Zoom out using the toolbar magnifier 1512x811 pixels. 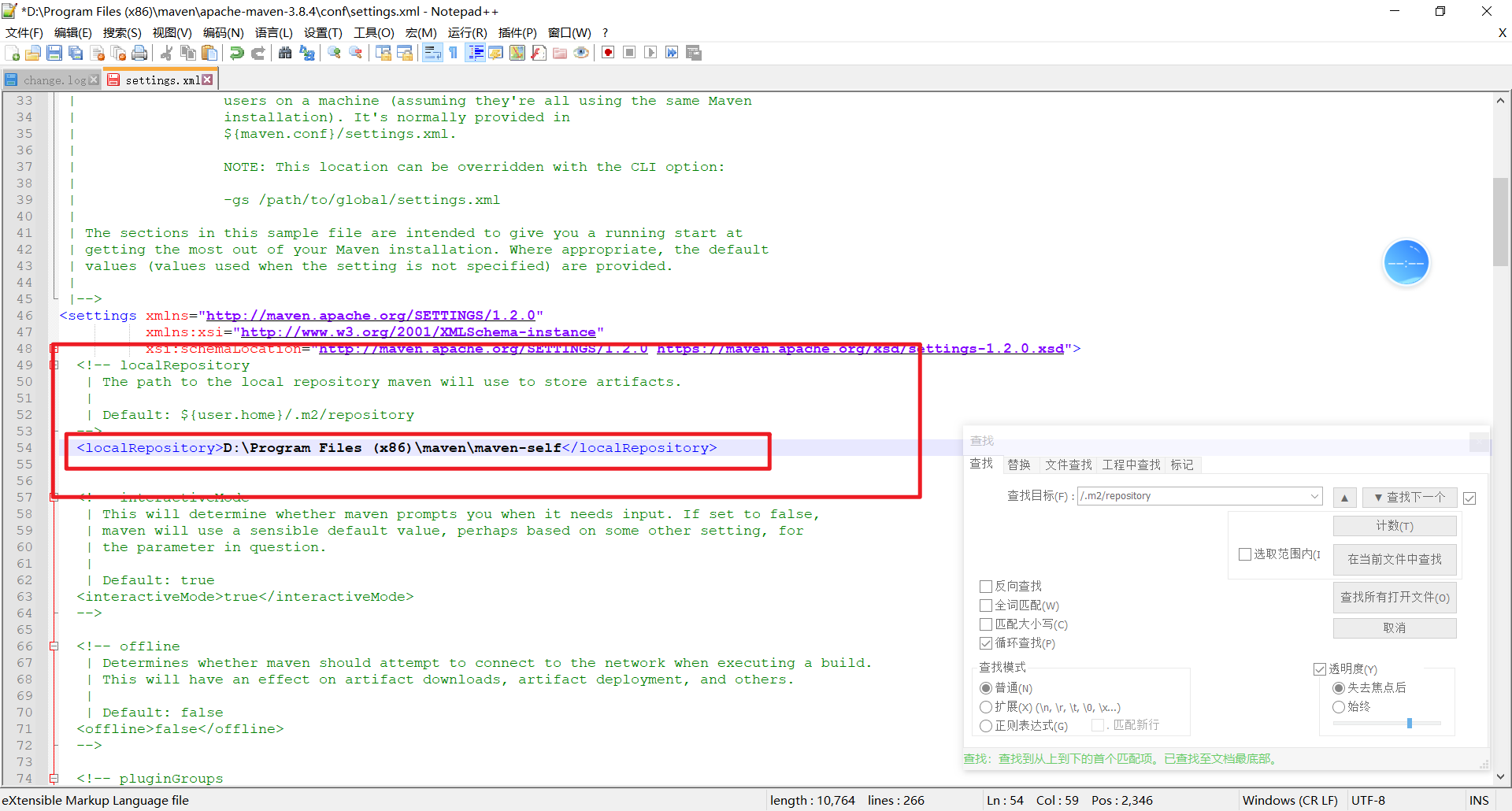(x=356, y=53)
